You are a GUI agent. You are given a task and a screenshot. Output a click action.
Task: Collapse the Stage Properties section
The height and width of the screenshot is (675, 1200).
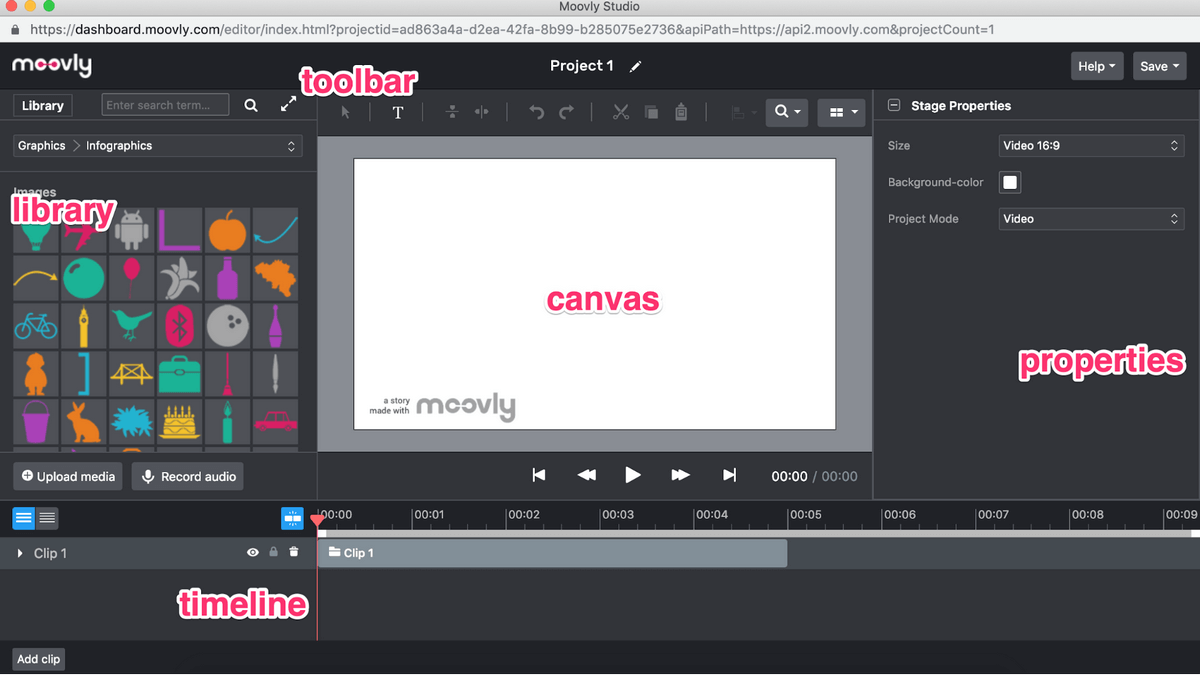894,105
